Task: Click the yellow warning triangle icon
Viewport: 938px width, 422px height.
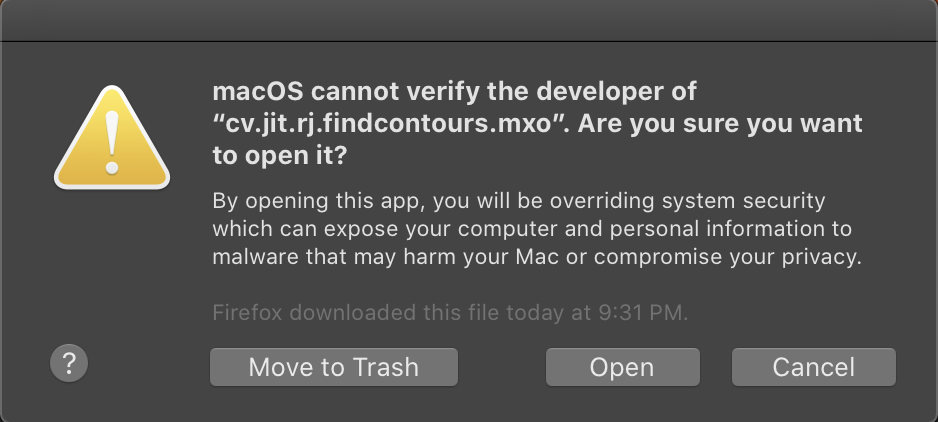Action: tap(112, 138)
